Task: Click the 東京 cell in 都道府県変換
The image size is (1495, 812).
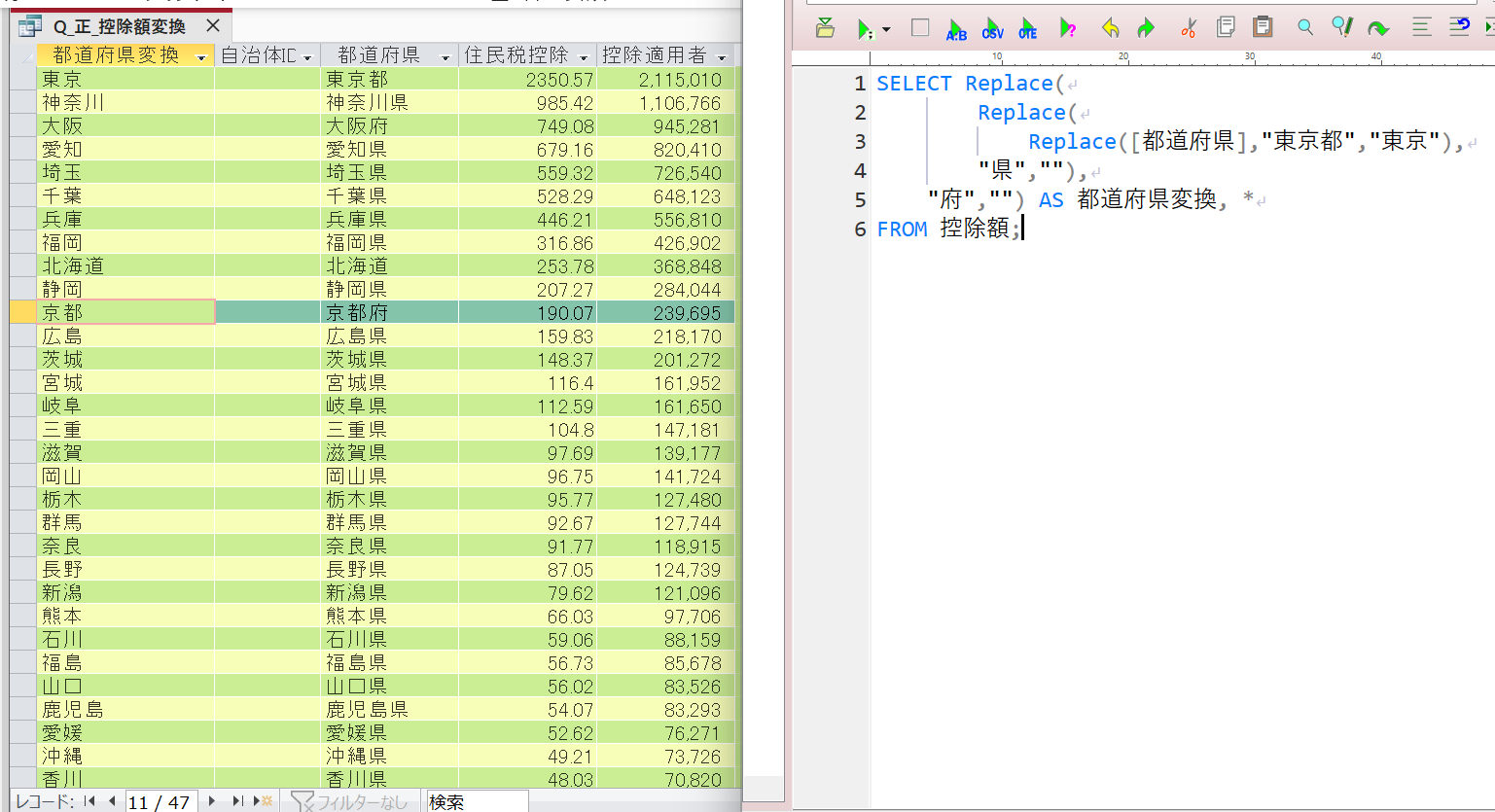Action: (125, 79)
